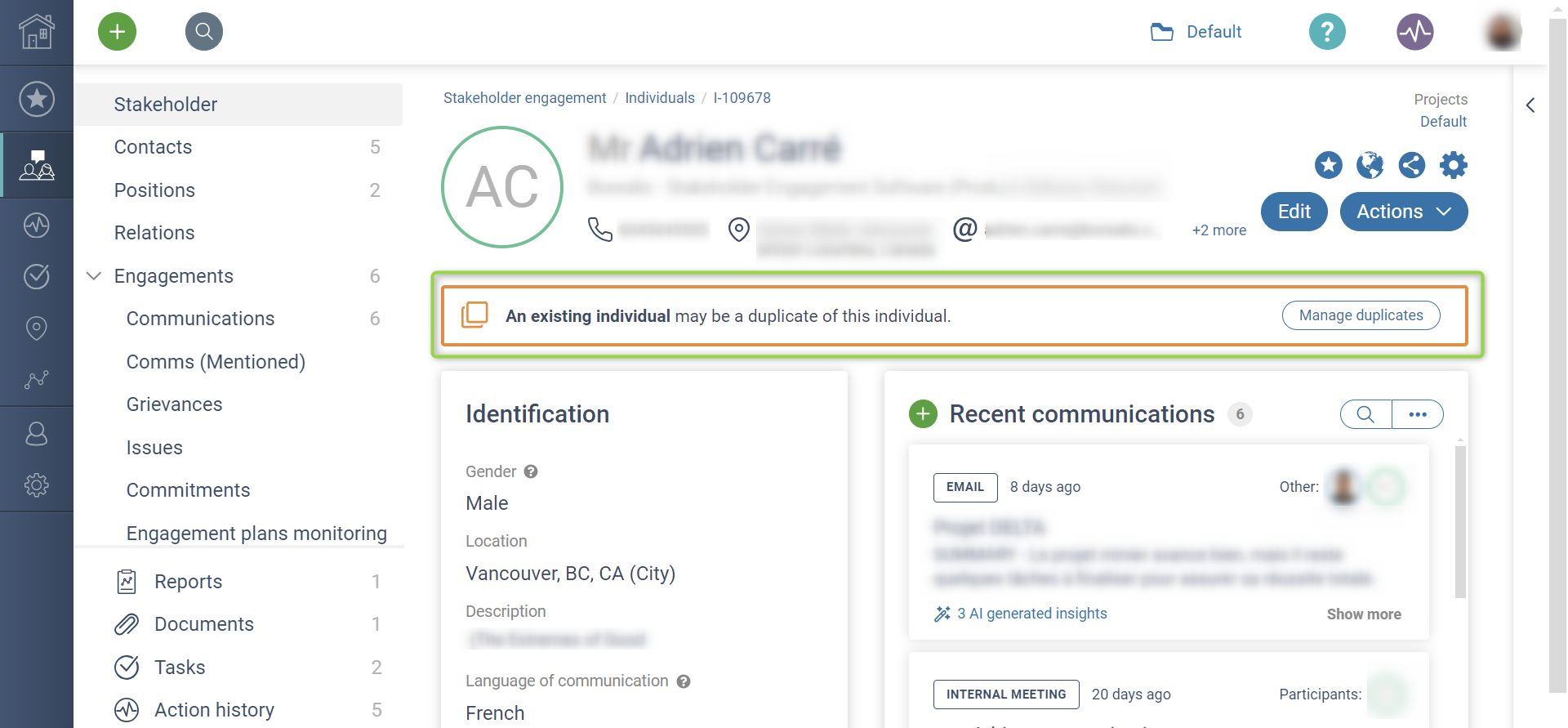1568x728 pixels.
Task: Search within Recent communications
Action: pyautogui.click(x=1365, y=414)
